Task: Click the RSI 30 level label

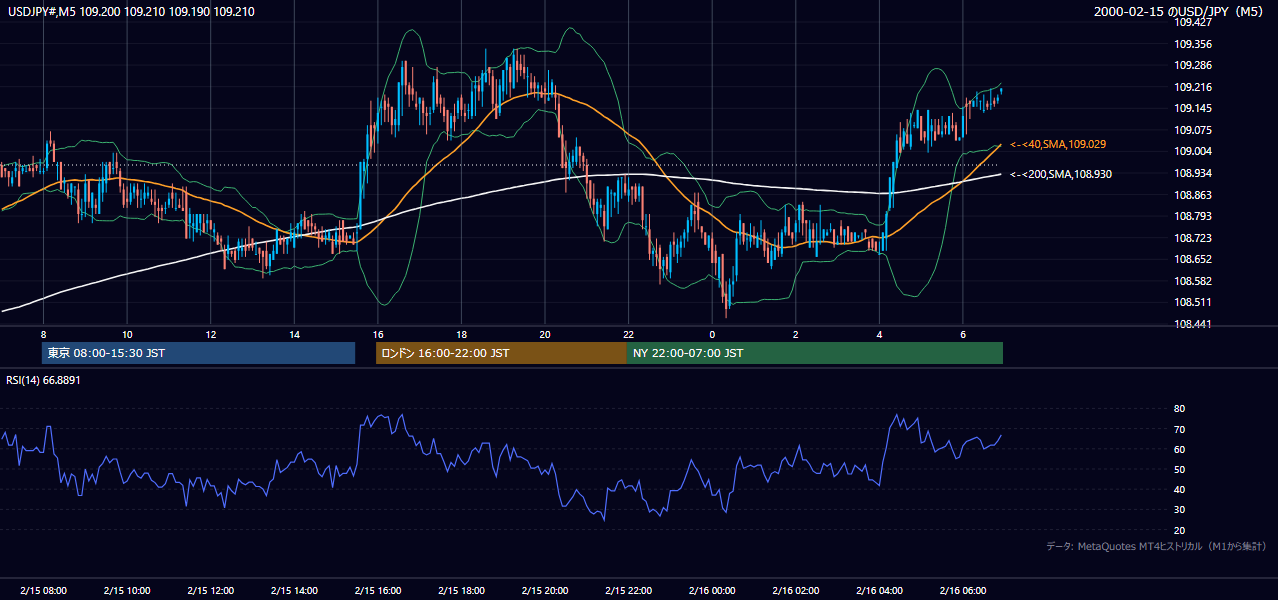Action: (x=1179, y=510)
